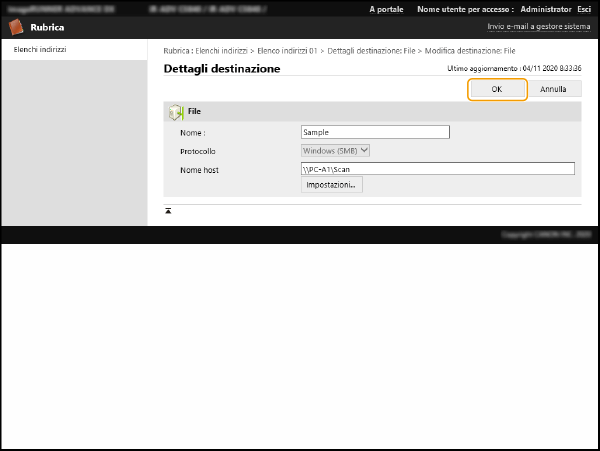Screen dimensions: 600x451
Task: Log out using the Esci link
Action: [584, 8]
